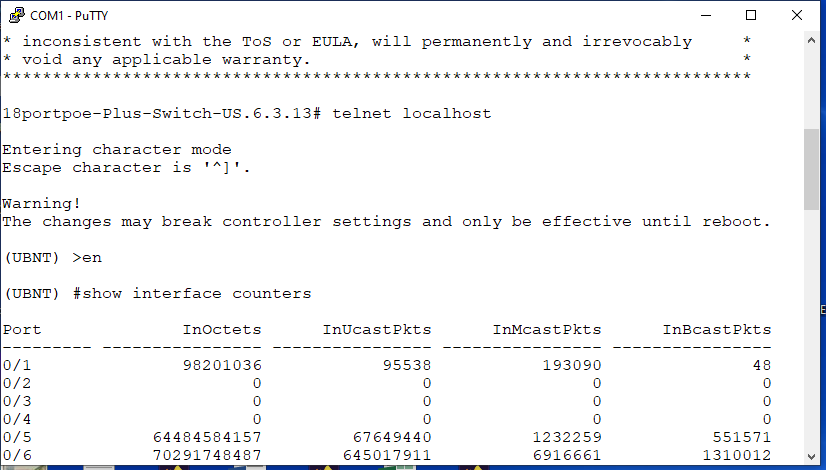826x470 pixels.
Task: Click the vertical scrollbar thumb
Action: (x=812, y=170)
